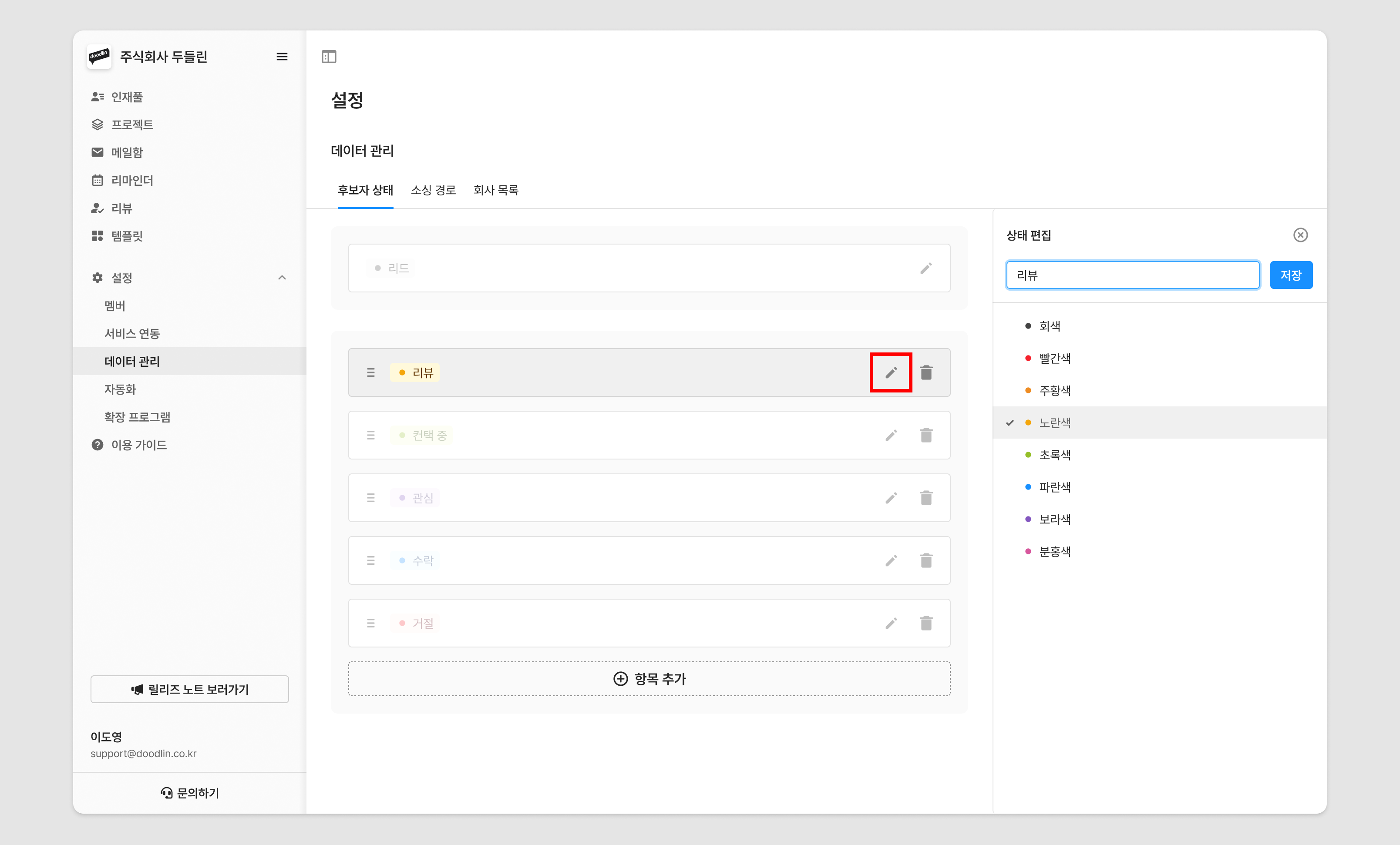Open the 멤버 settings submenu item

pyautogui.click(x=115, y=305)
